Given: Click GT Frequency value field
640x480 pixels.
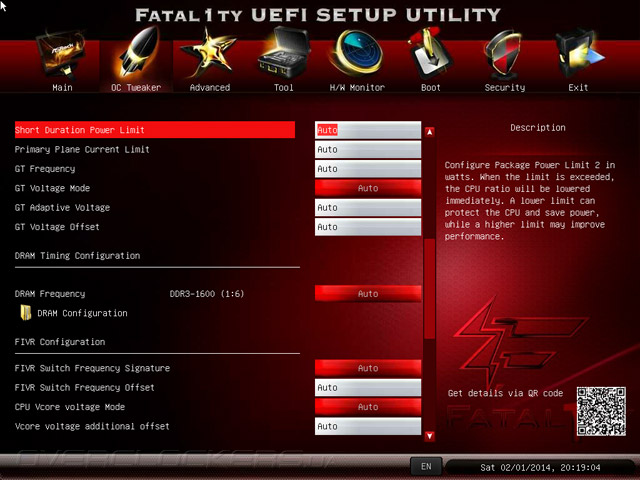Looking at the screenshot, I should click(x=368, y=169).
